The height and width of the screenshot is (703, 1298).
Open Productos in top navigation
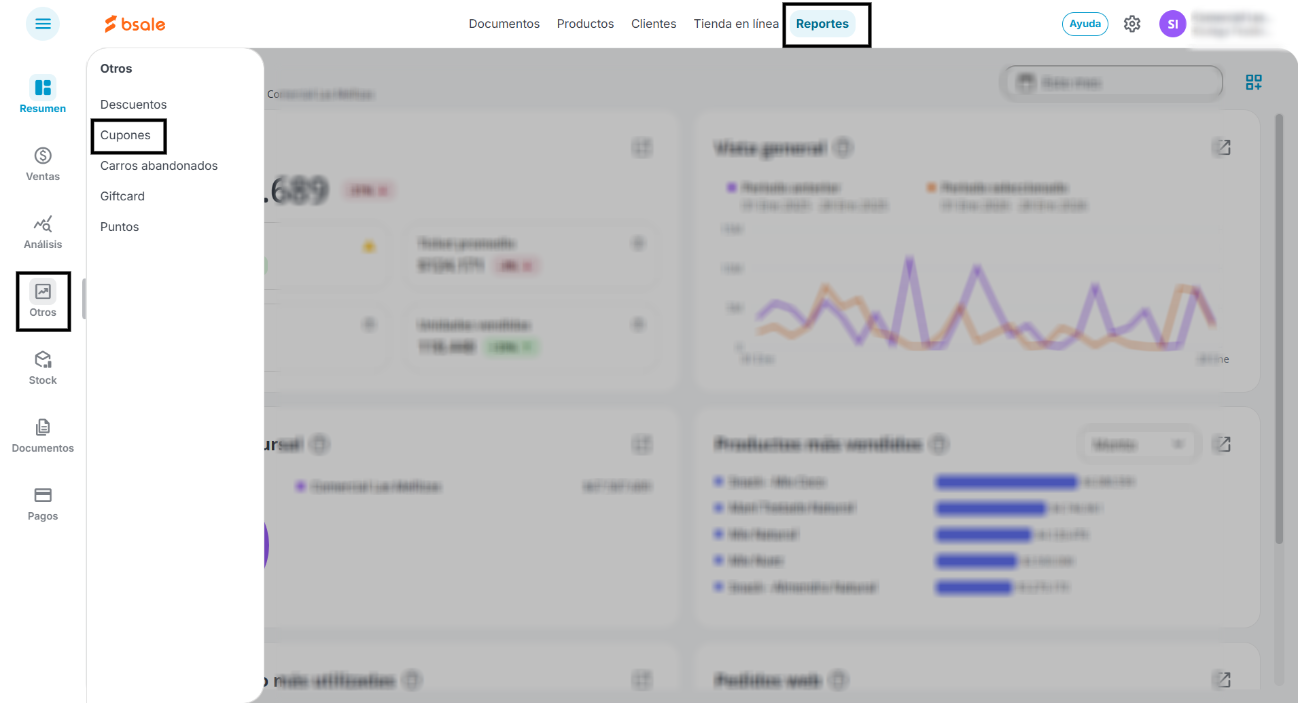[585, 24]
